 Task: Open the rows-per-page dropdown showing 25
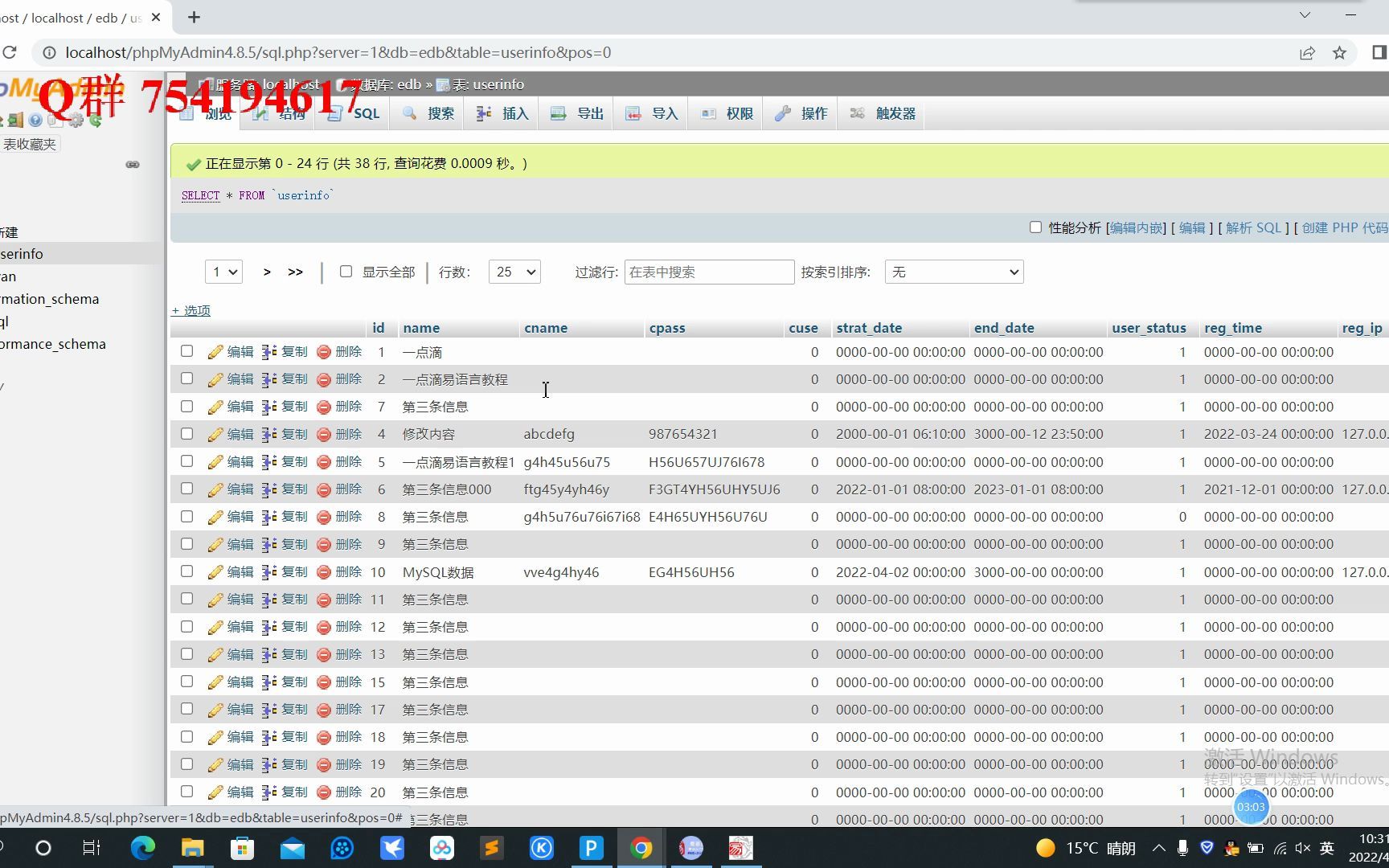coord(514,272)
